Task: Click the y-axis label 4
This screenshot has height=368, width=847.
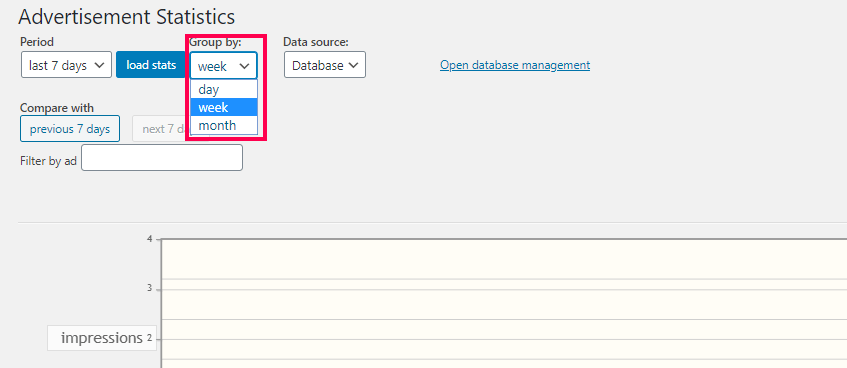Action: coord(149,238)
